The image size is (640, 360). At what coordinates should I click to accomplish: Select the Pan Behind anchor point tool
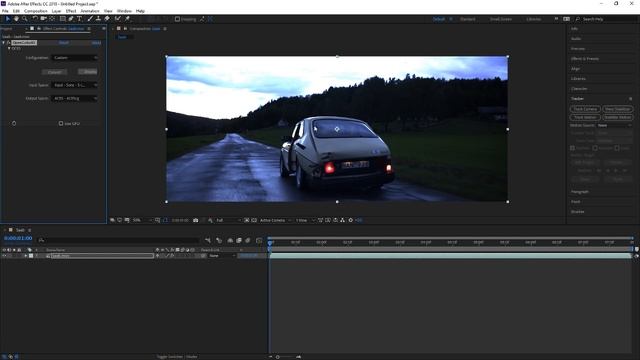[x=52, y=19]
